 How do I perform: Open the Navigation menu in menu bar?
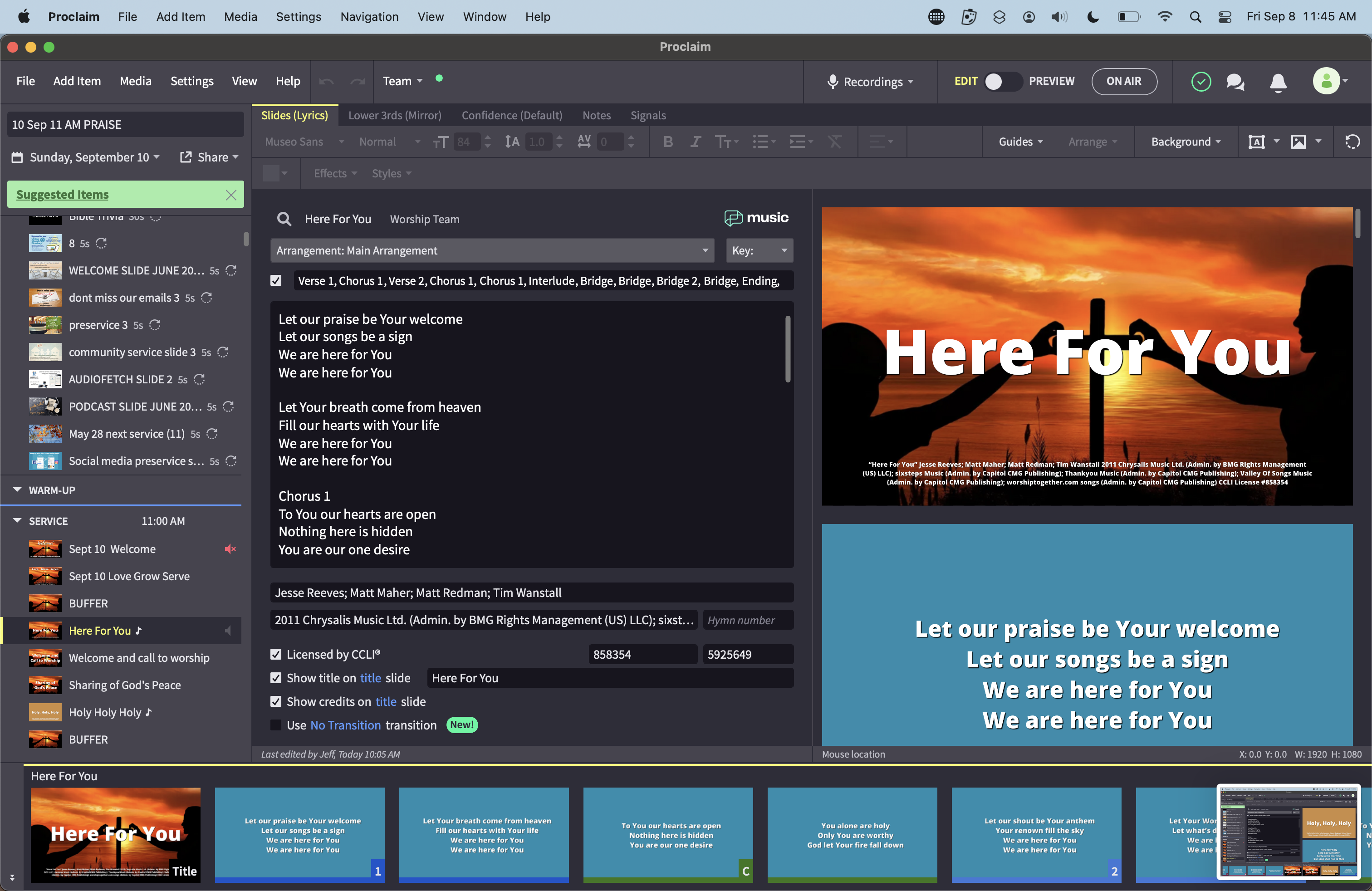coord(369,17)
